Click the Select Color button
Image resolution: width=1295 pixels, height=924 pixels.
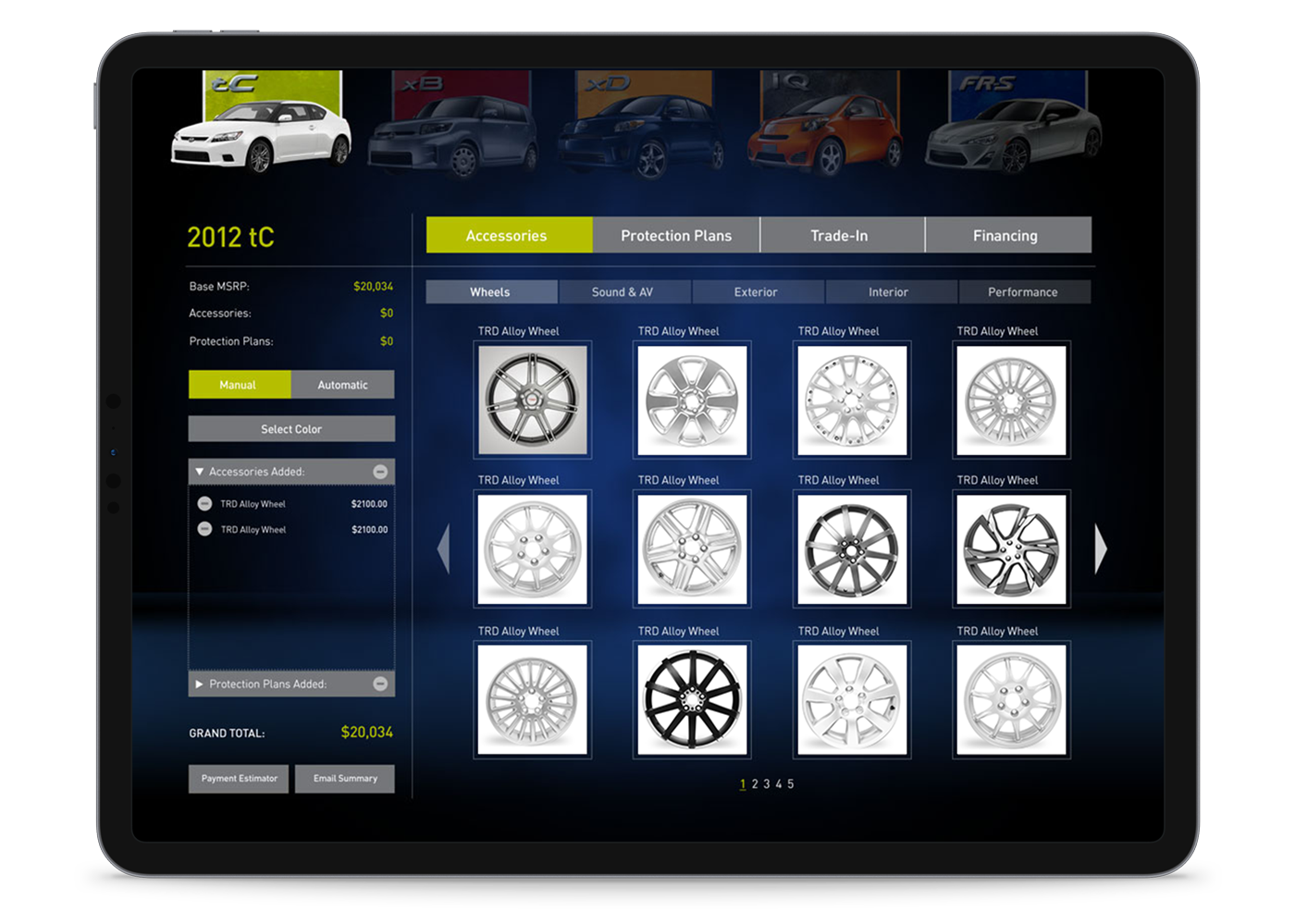tap(291, 429)
